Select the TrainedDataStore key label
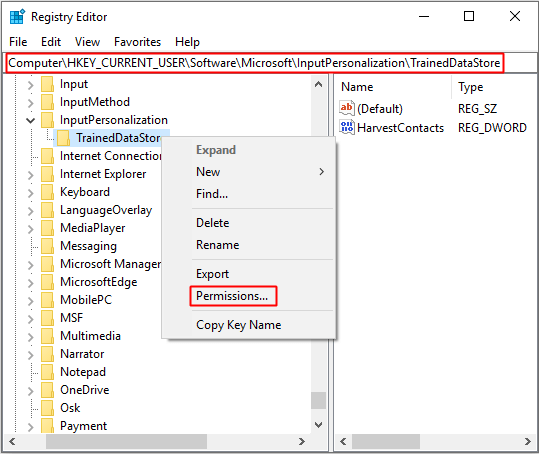The width and height of the screenshot is (539, 454). click(119, 138)
